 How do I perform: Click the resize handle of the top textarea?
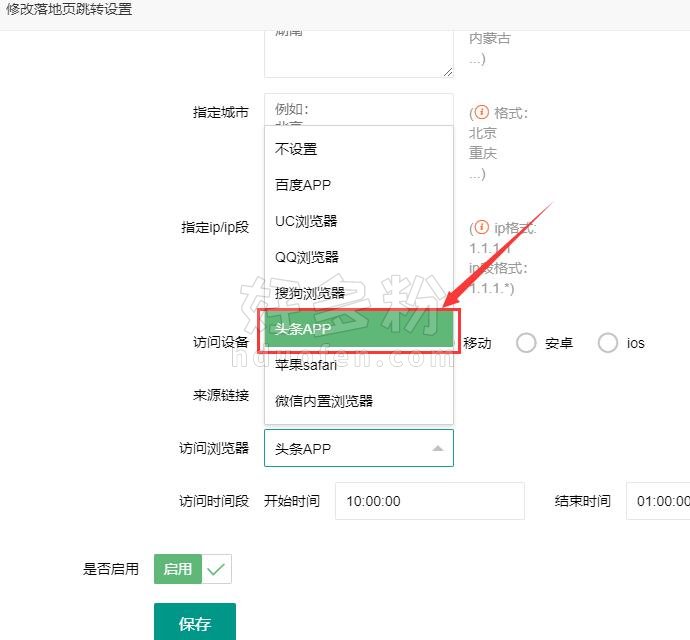[447, 71]
